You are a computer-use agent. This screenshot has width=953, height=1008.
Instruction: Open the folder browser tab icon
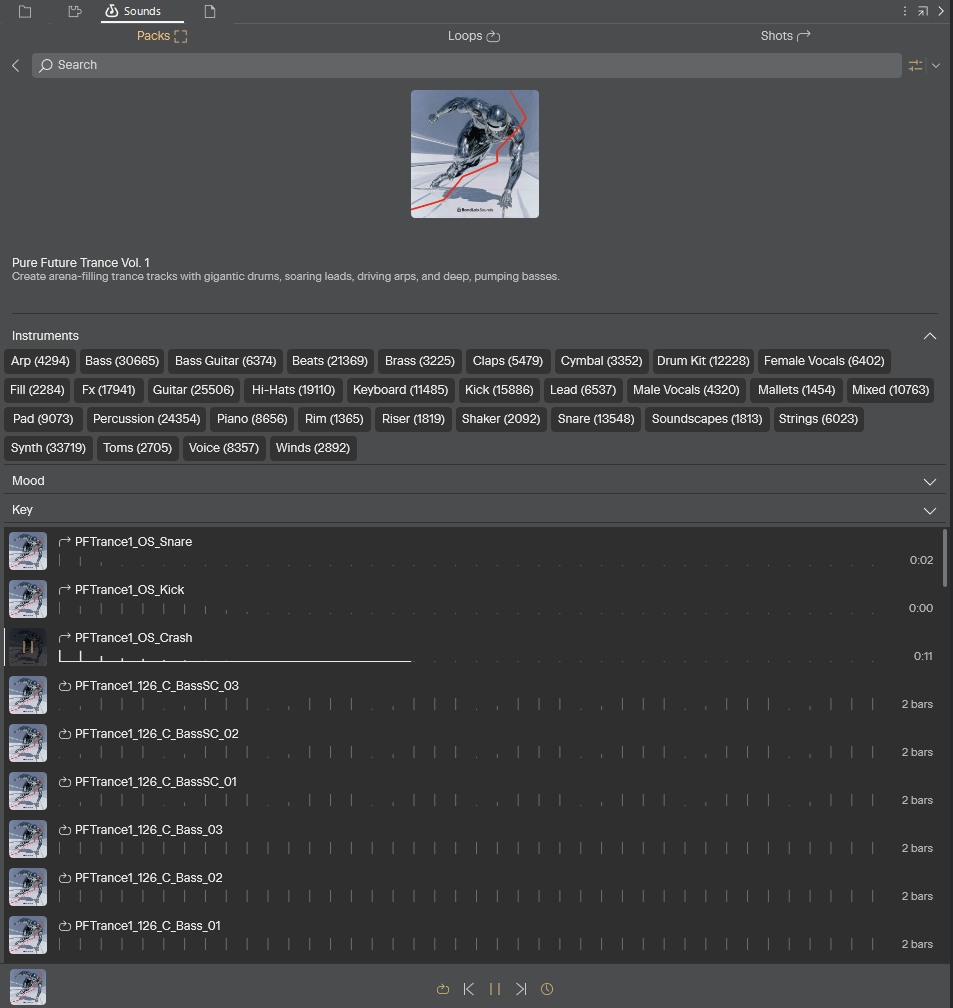(25, 12)
